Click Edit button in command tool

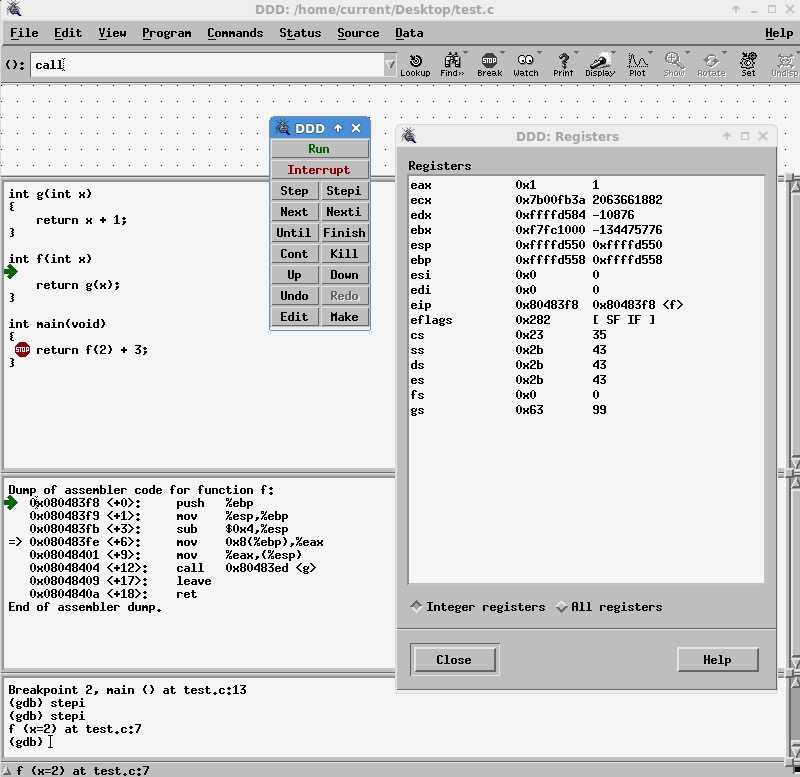(x=294, y=317)
